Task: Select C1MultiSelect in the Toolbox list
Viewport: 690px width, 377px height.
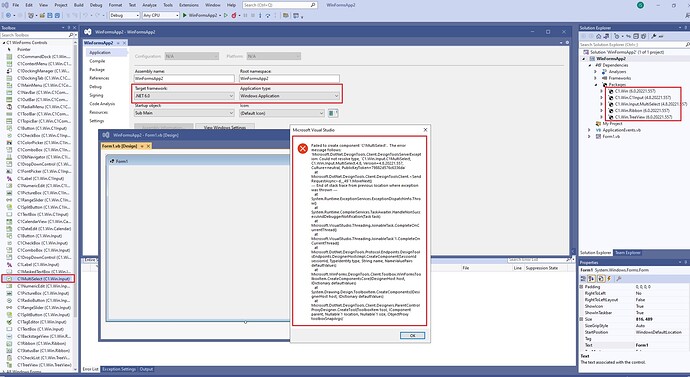Action: tap(38, 278)
